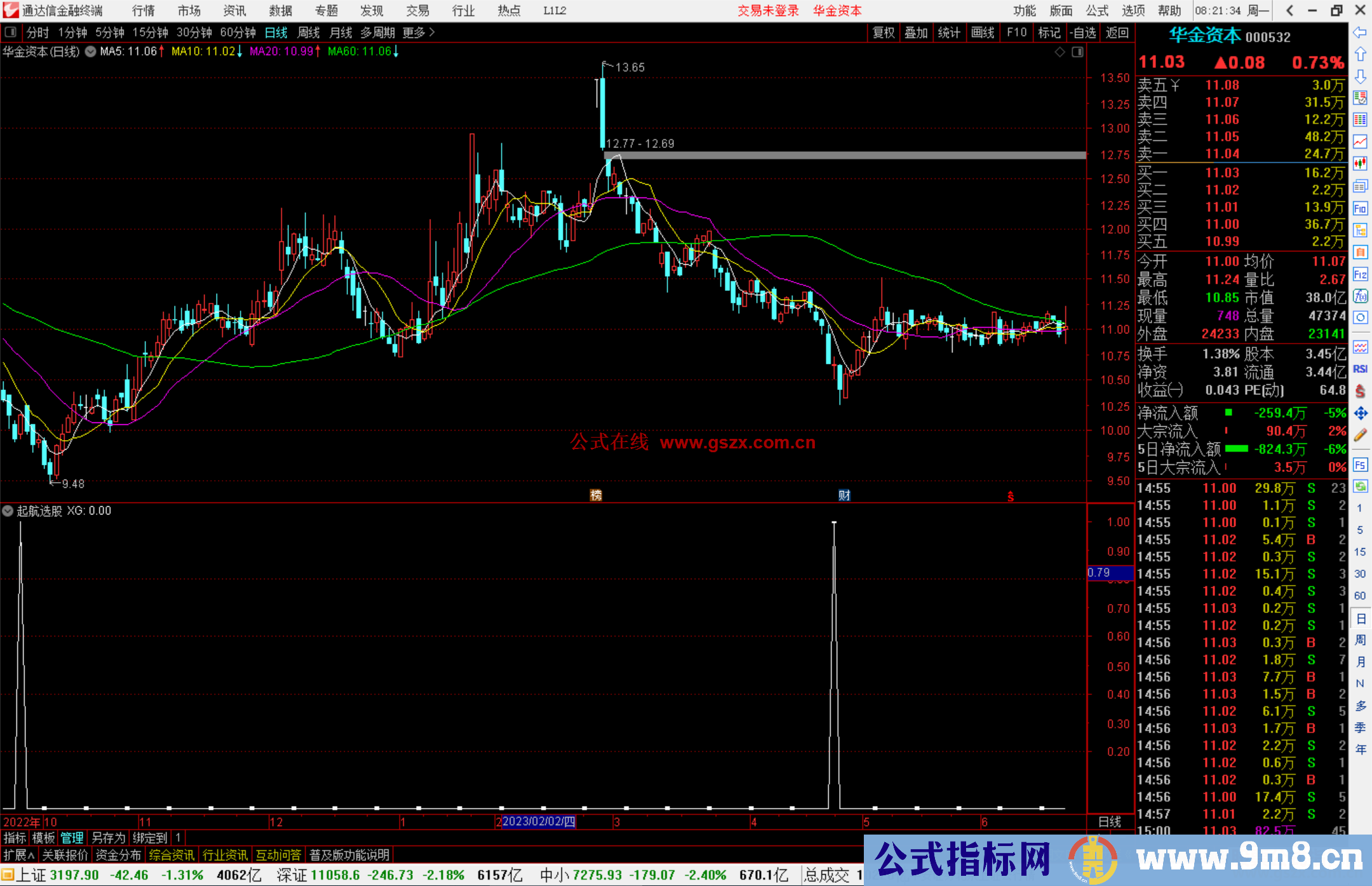1372x886 pixels.
Task: Expand the 扩展 panel at bottom left
Action: [x=19, y=855]
